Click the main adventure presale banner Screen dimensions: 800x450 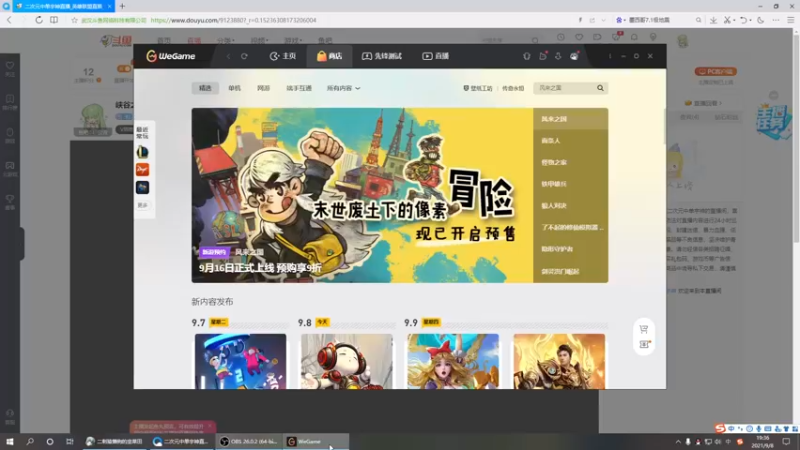pos(362,195)
